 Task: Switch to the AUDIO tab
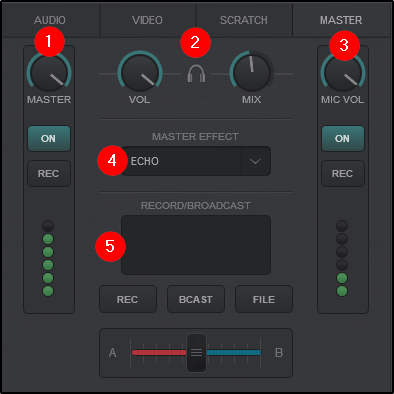(50, 20)
